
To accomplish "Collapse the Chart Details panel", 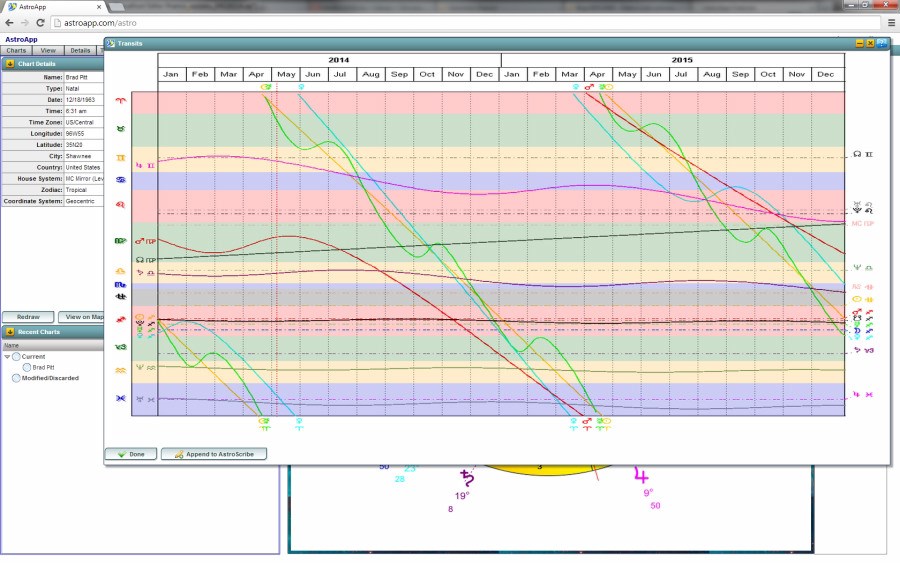I will [9, 63].
